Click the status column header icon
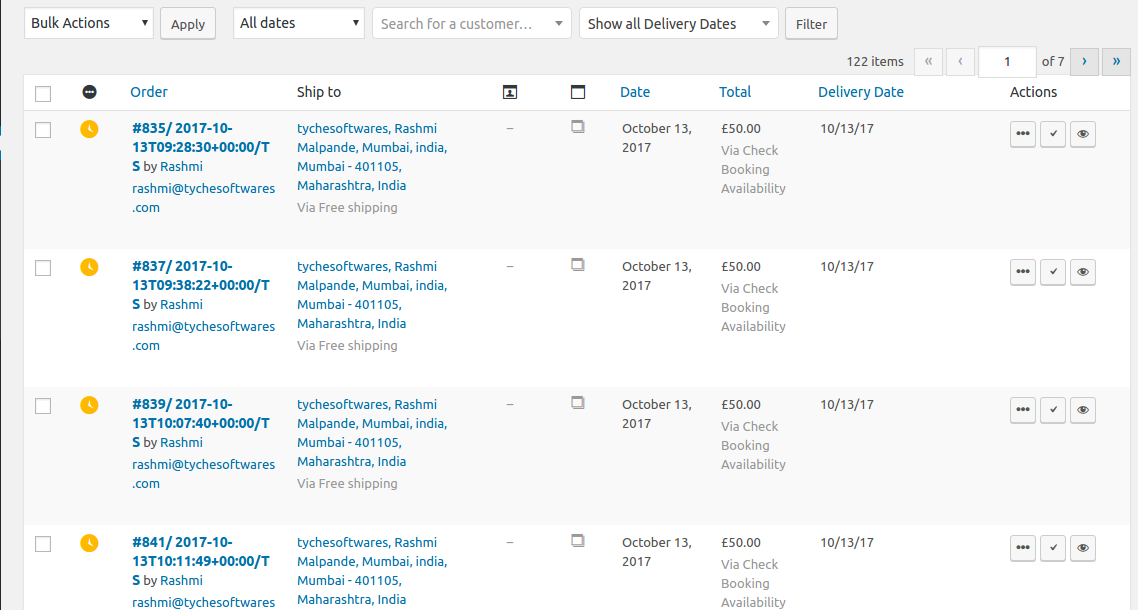Screen dimensions: 1138x610 89,92
